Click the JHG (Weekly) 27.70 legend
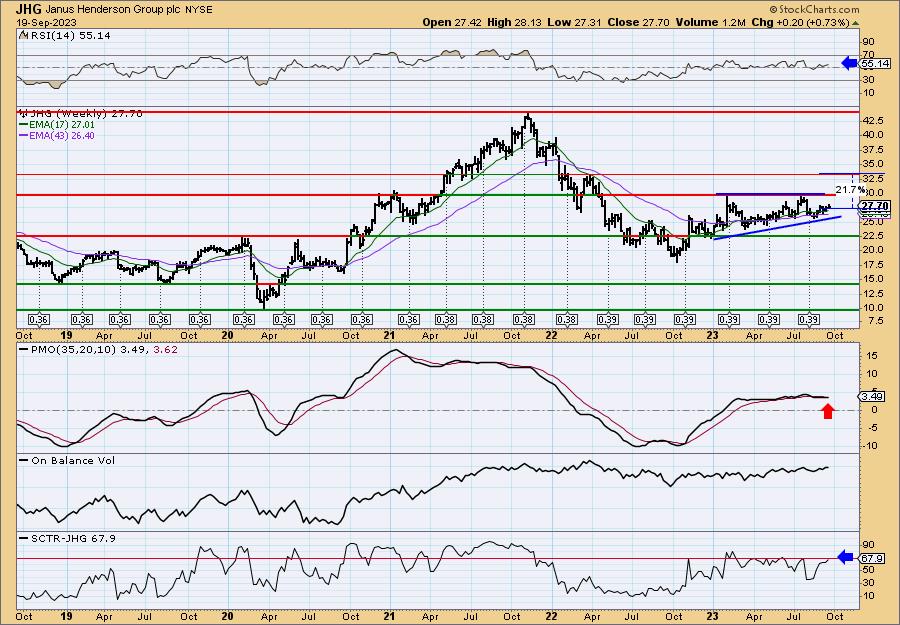 pyautogui.click(x=86, y=114)
